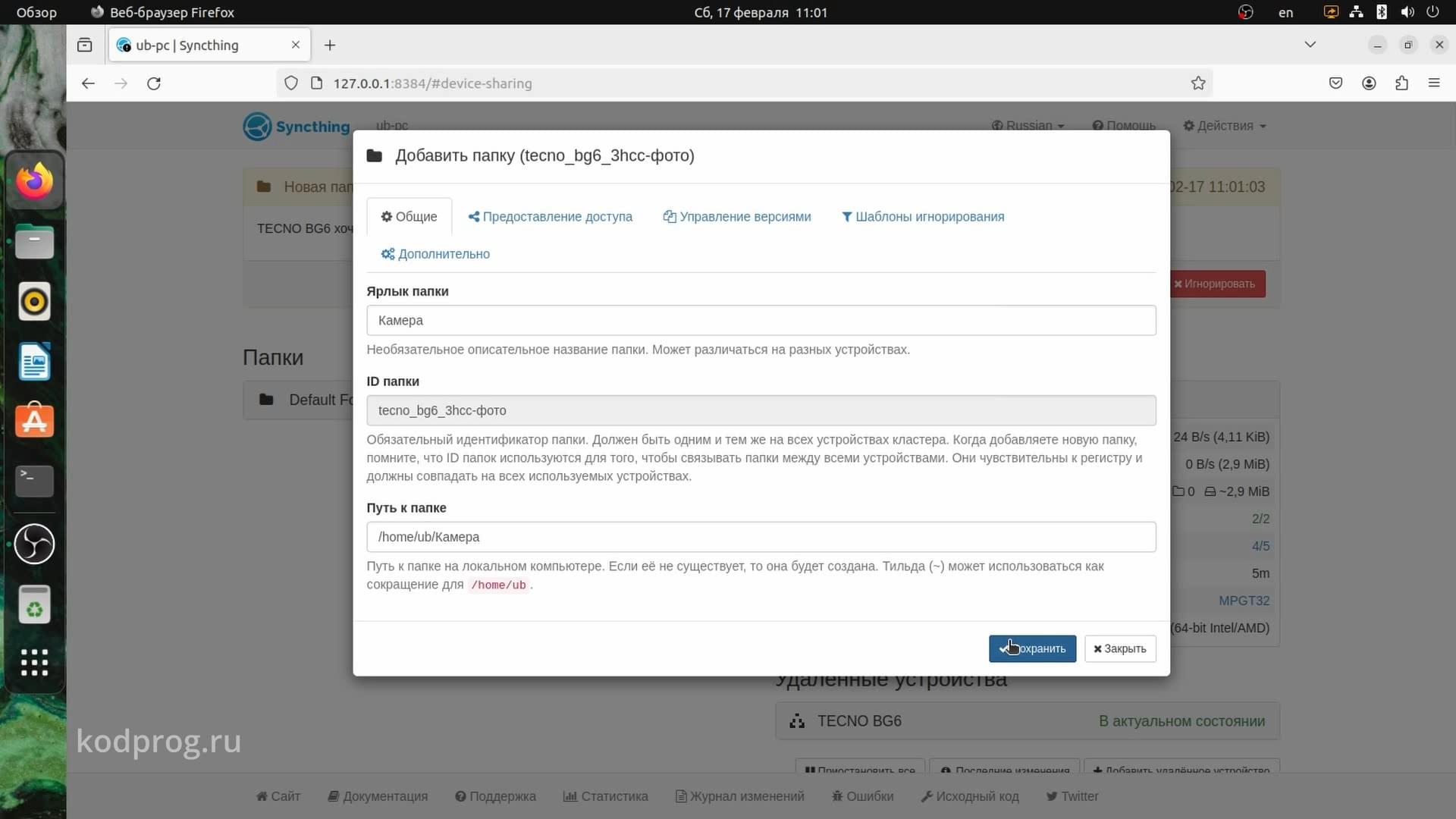Open recent tabs view icon
The width and height of the screenshot is (1456, 819).
85,45
